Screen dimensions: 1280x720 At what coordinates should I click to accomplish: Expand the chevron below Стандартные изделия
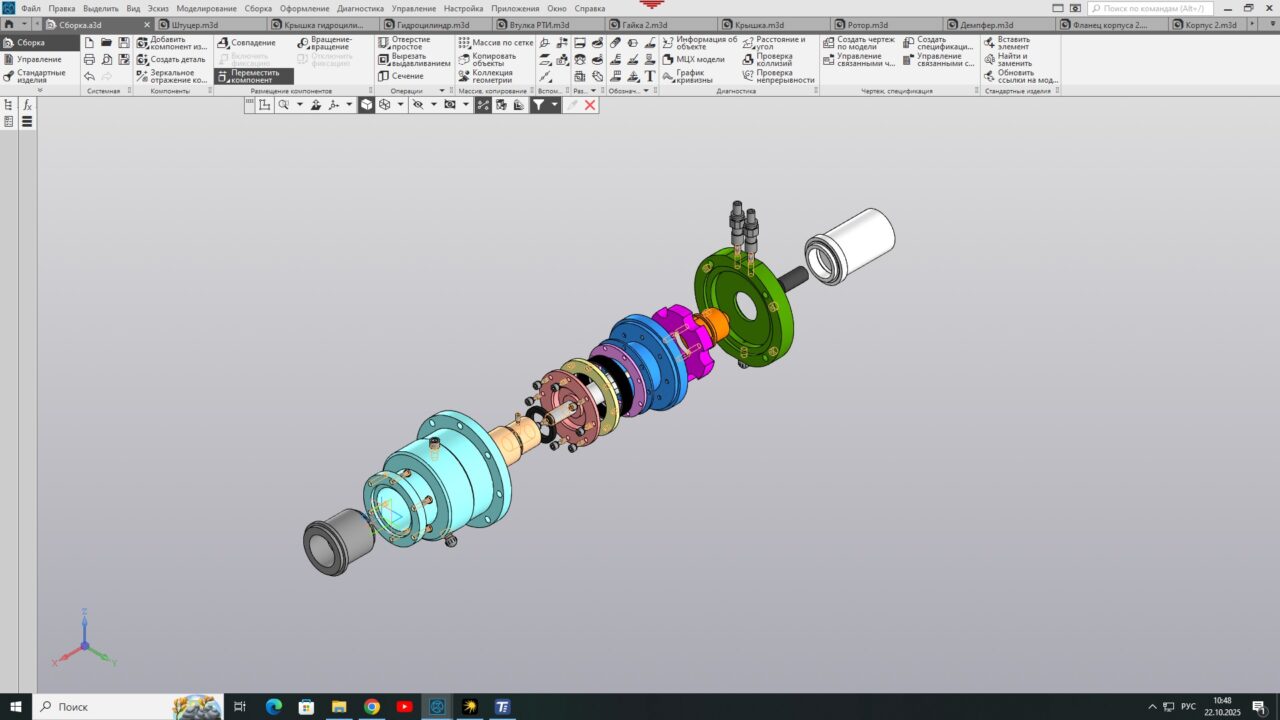click(x=40, y=91)
